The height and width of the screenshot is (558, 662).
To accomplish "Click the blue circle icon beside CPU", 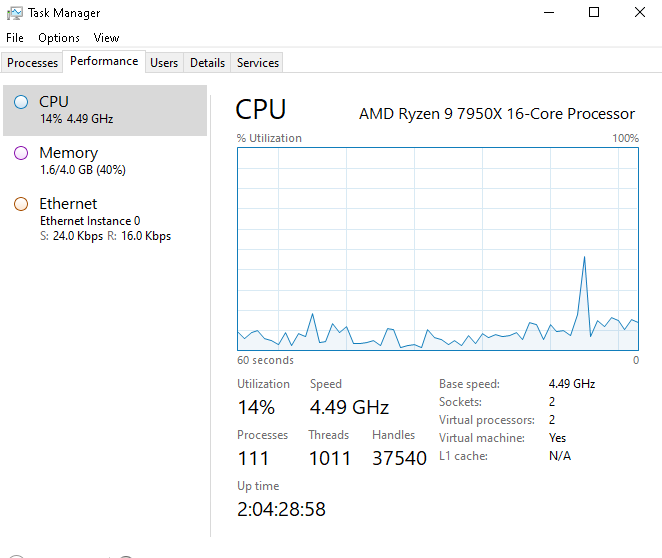I will pyautogui.click(x=21, y=101).
